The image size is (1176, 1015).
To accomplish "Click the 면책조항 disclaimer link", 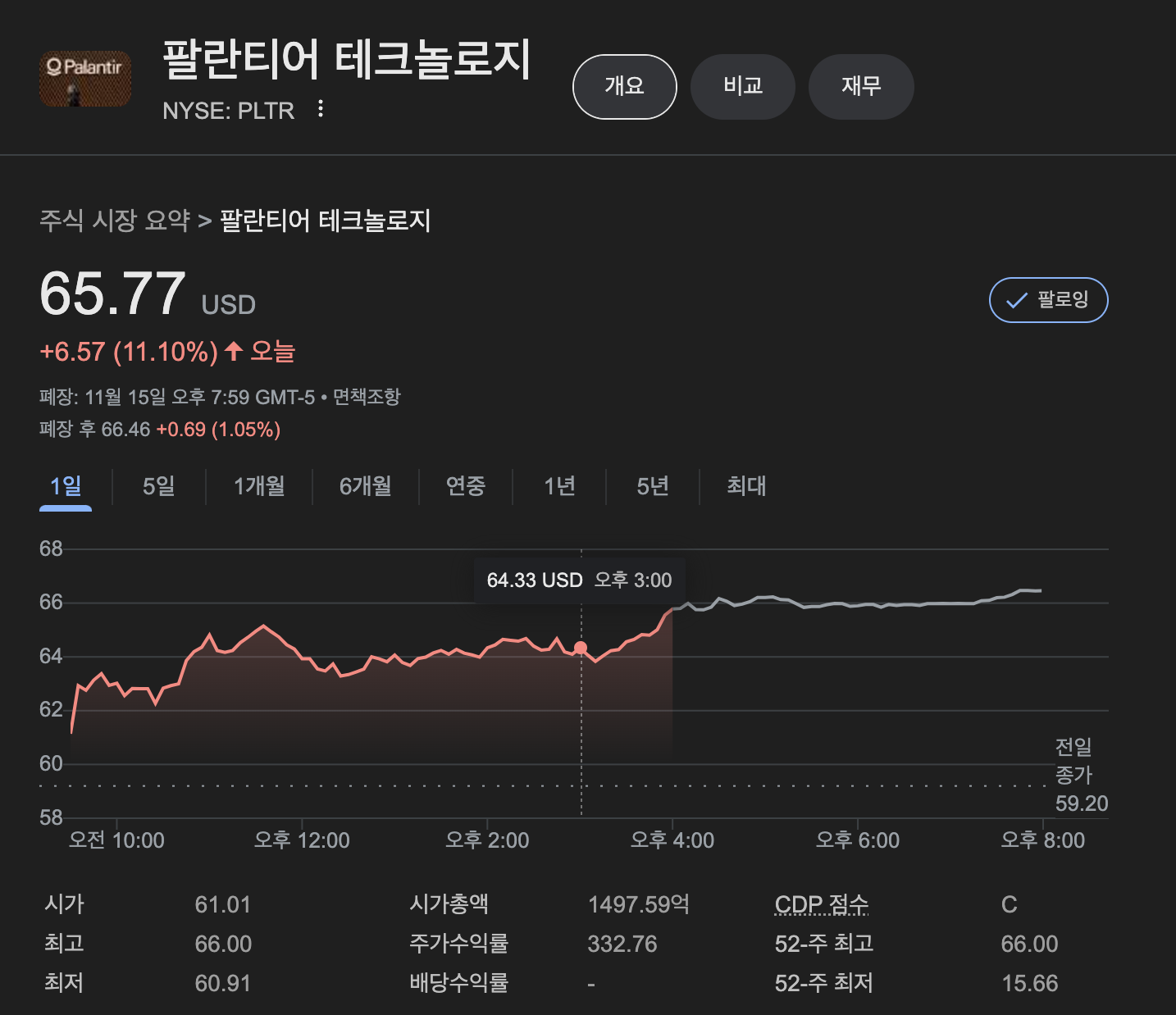I will coord(367,397).
